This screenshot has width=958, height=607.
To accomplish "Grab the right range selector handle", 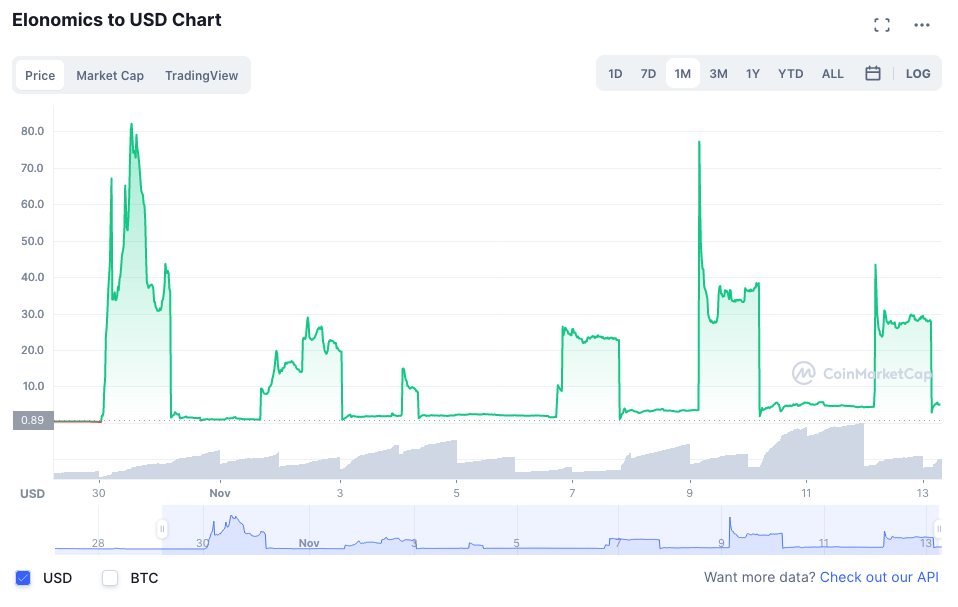I will [938, 528].
